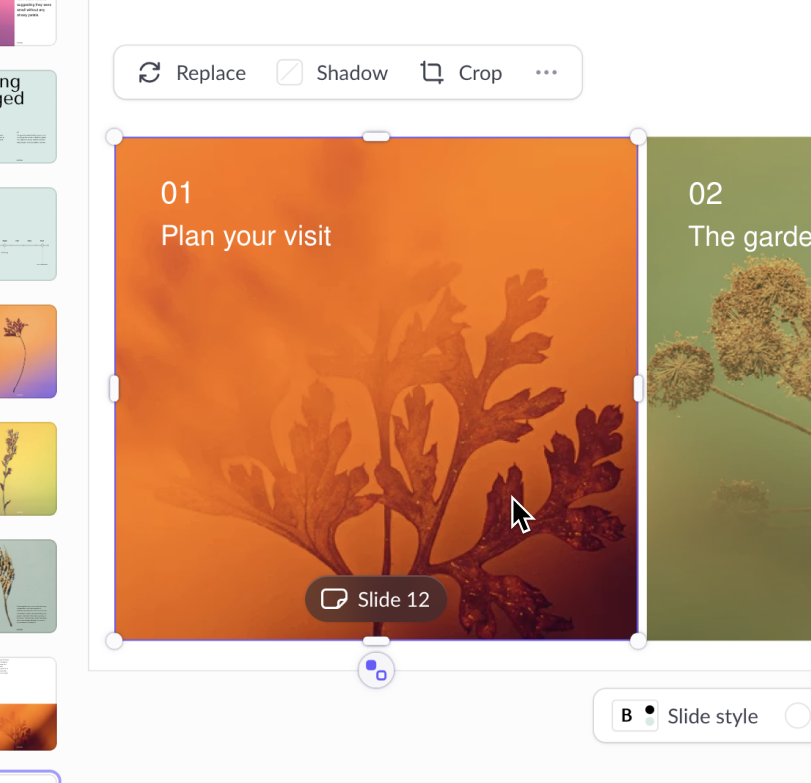Select the green '02 The garden' image

click(x=729, y=388)
